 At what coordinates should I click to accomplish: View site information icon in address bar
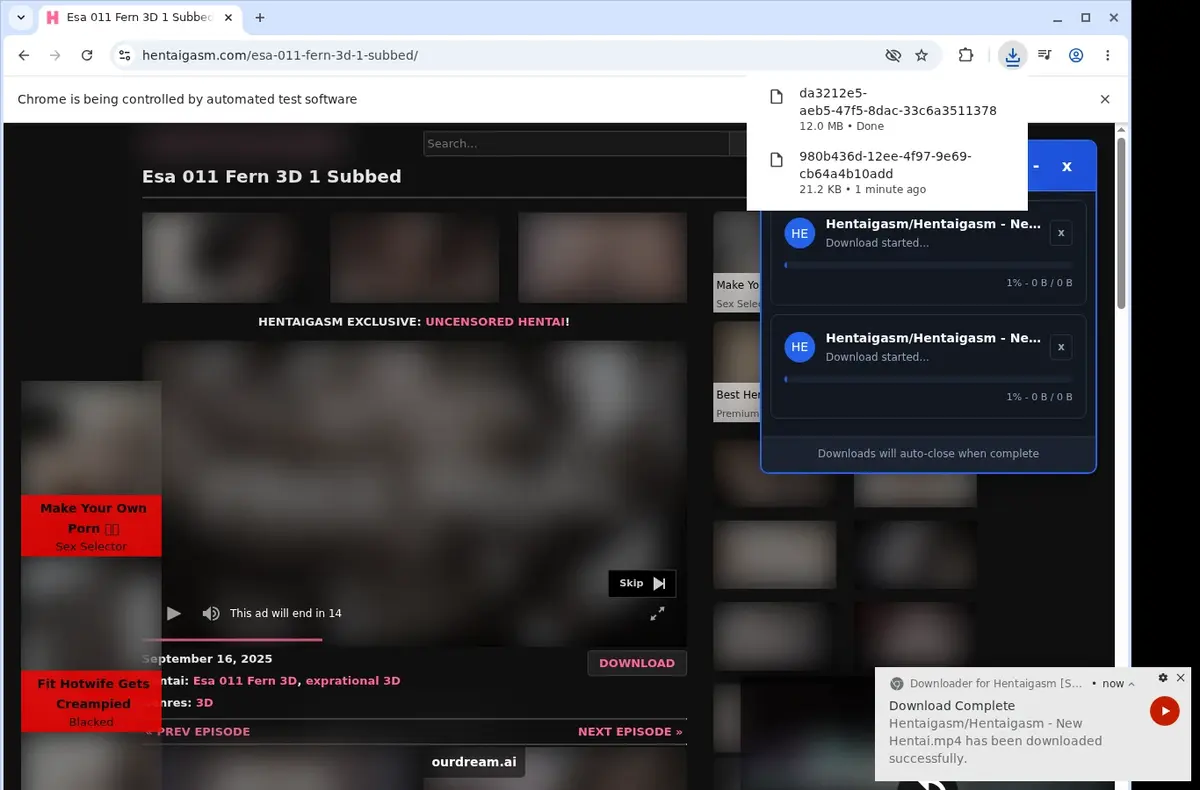click(123, 55)
